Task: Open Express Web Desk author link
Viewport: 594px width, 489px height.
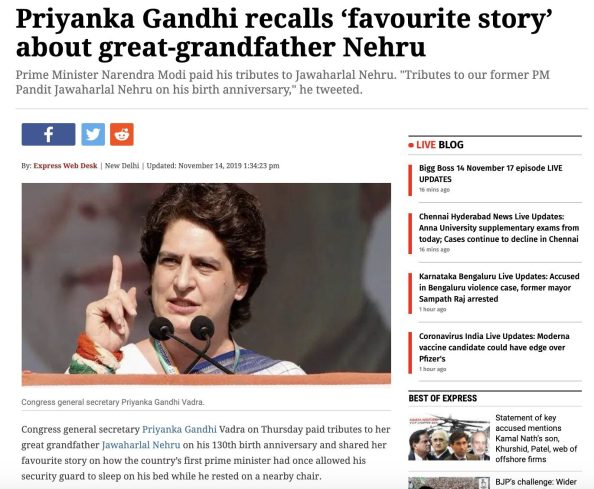Action: pos(65,166)
